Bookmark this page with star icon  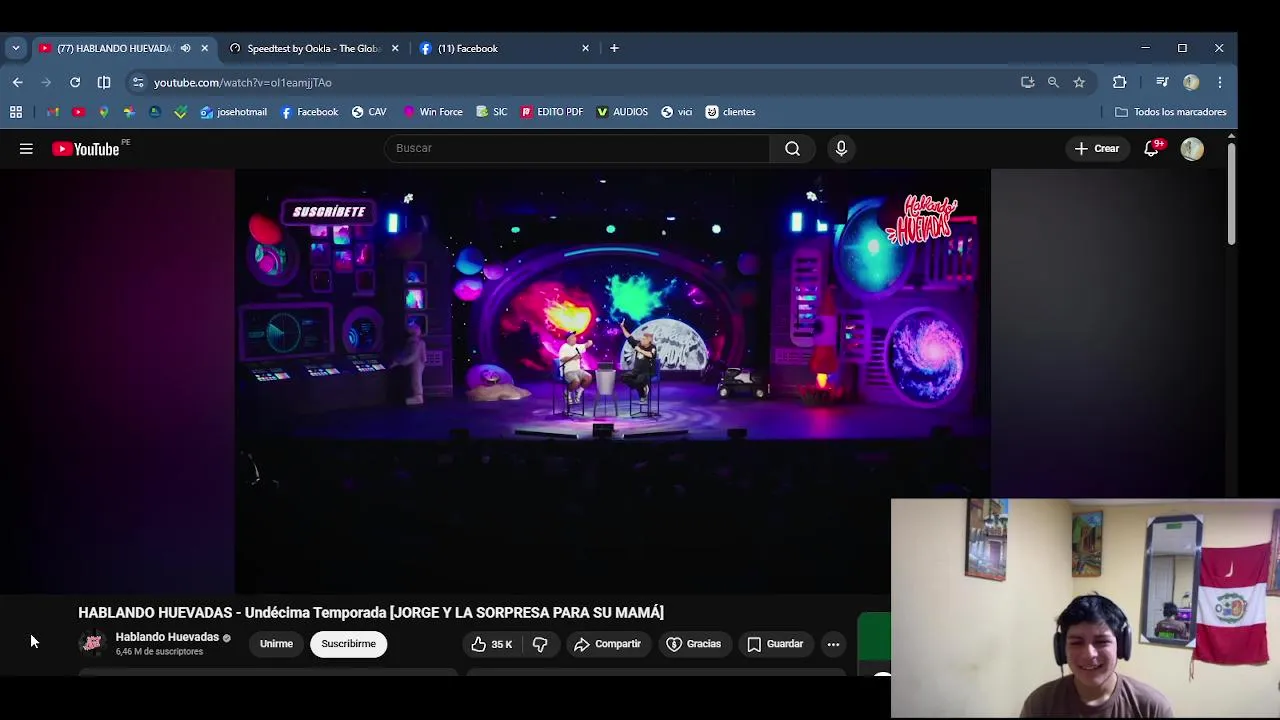1079,82
